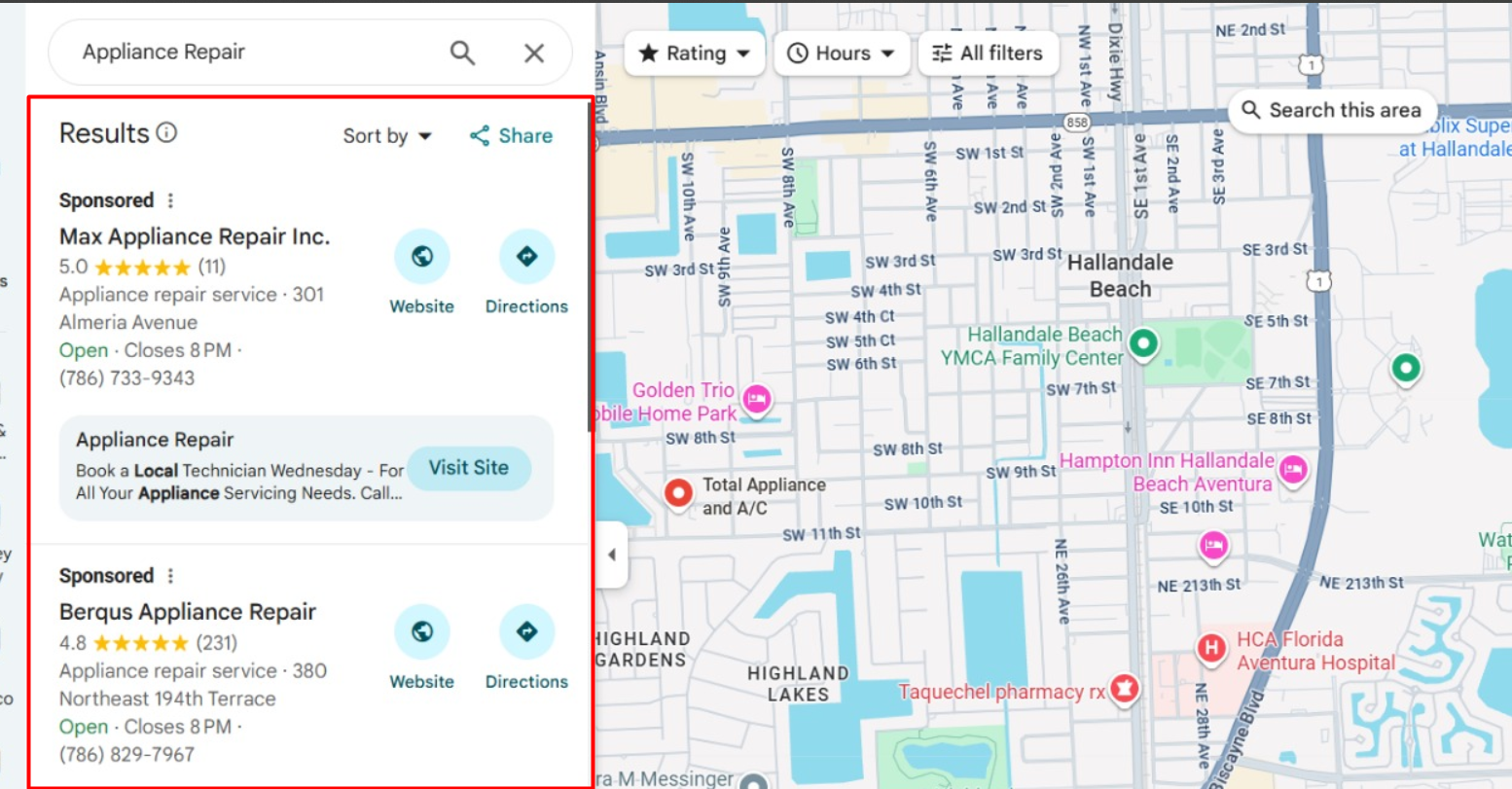The height and width of the screenshot is (789, 1512).
Task: Click the HIGHLAND GARDENS map label
Action: 642,649
